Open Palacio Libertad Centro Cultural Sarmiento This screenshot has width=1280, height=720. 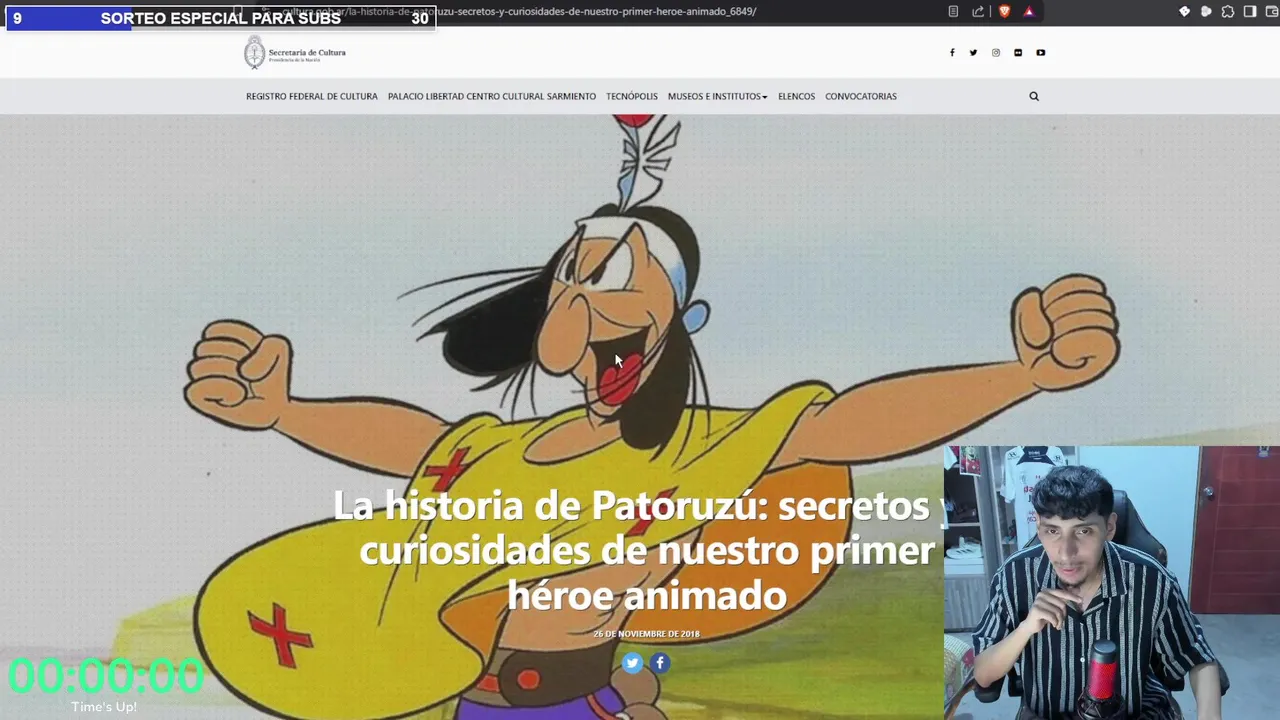coord(492,97)
